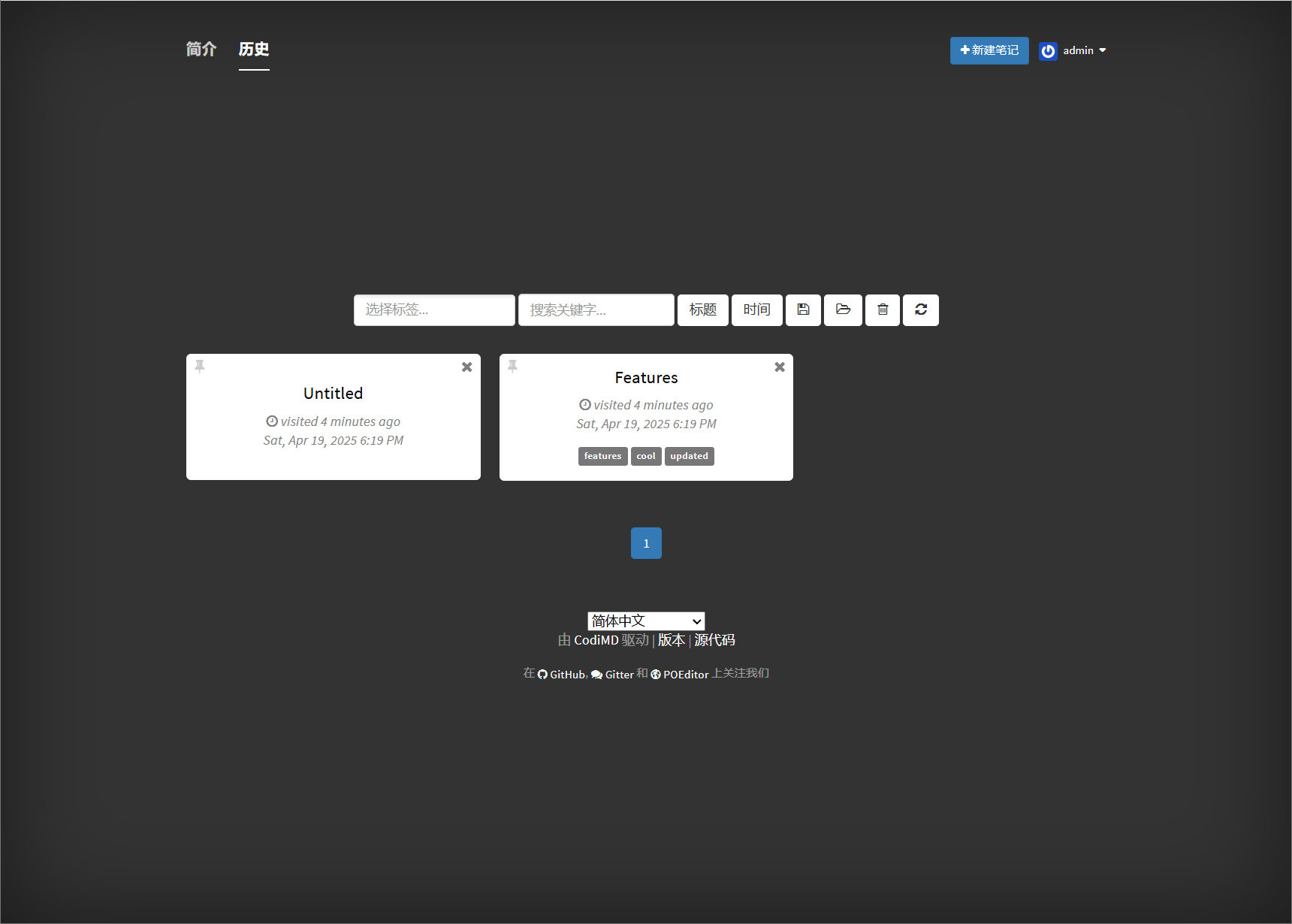
Task: Remove the Untitled note from history
Action: [x=466, y=367]
